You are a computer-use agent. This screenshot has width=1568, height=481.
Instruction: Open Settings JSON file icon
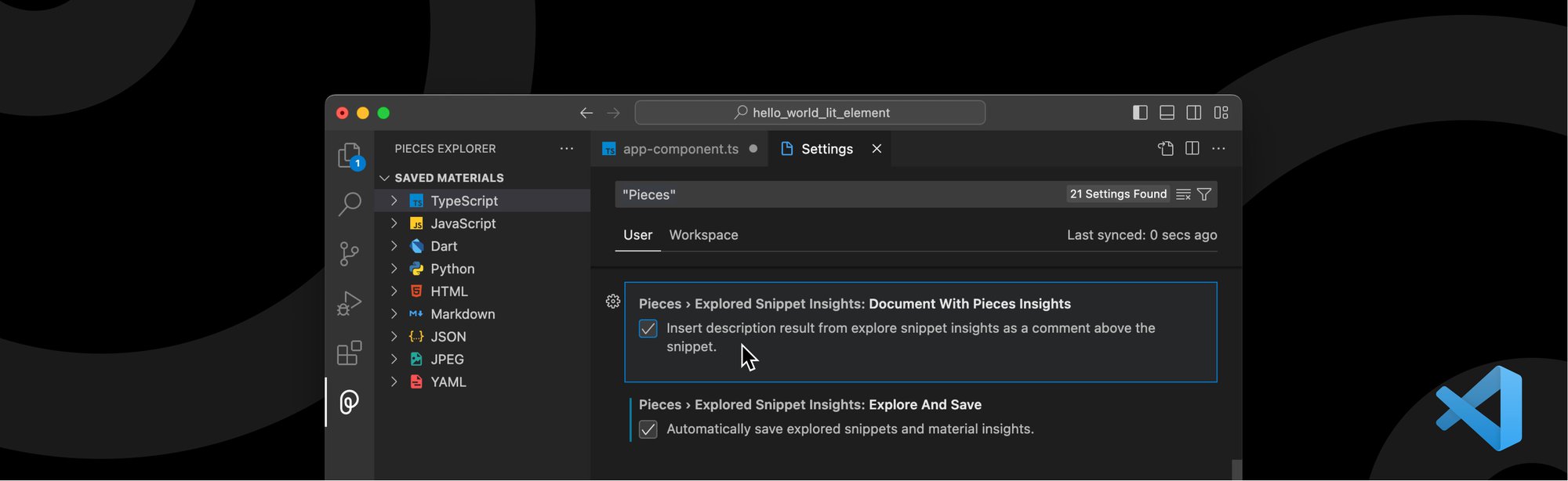coord(1166,149)
